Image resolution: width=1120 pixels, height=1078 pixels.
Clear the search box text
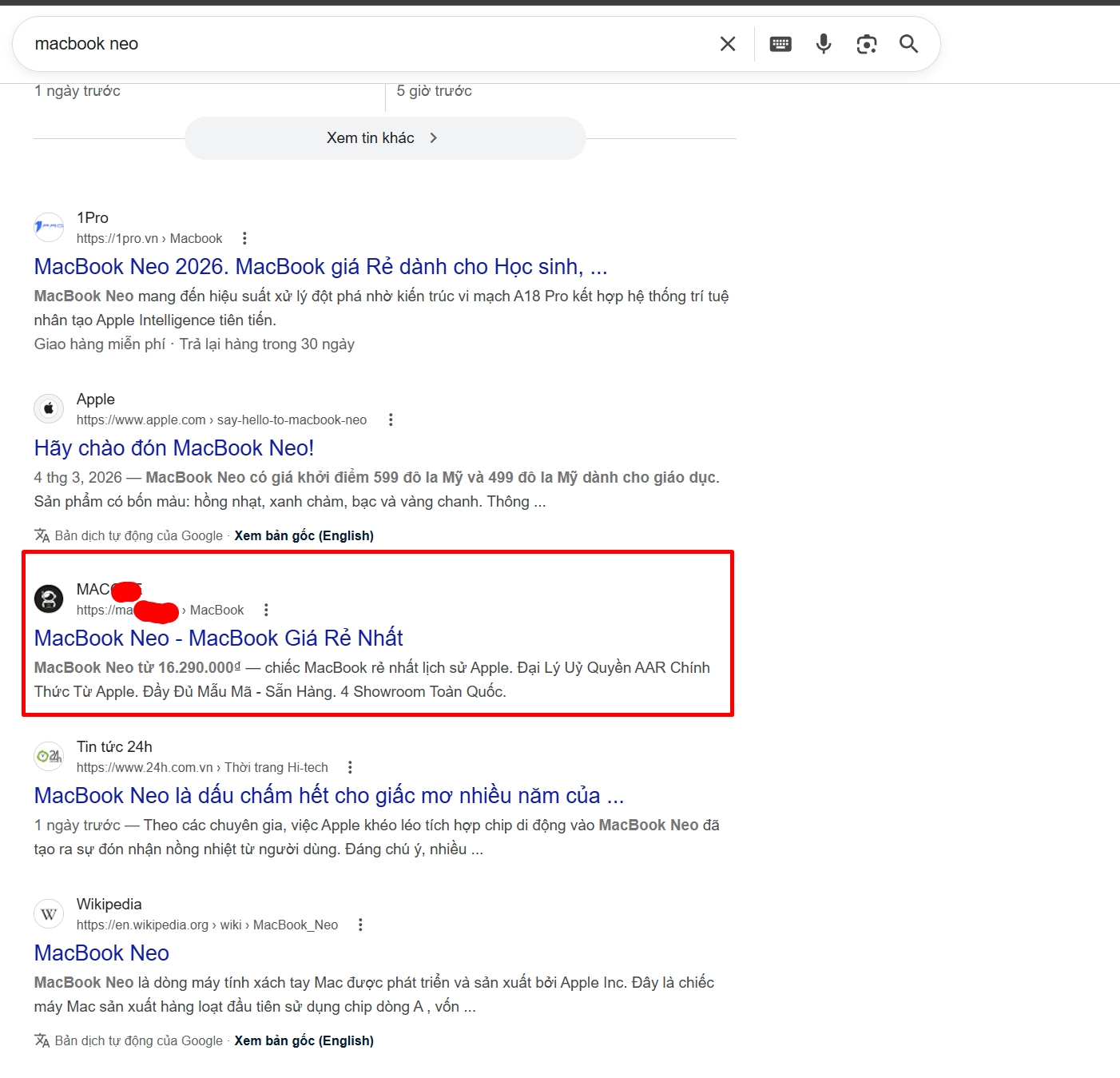tap(727, 44)
